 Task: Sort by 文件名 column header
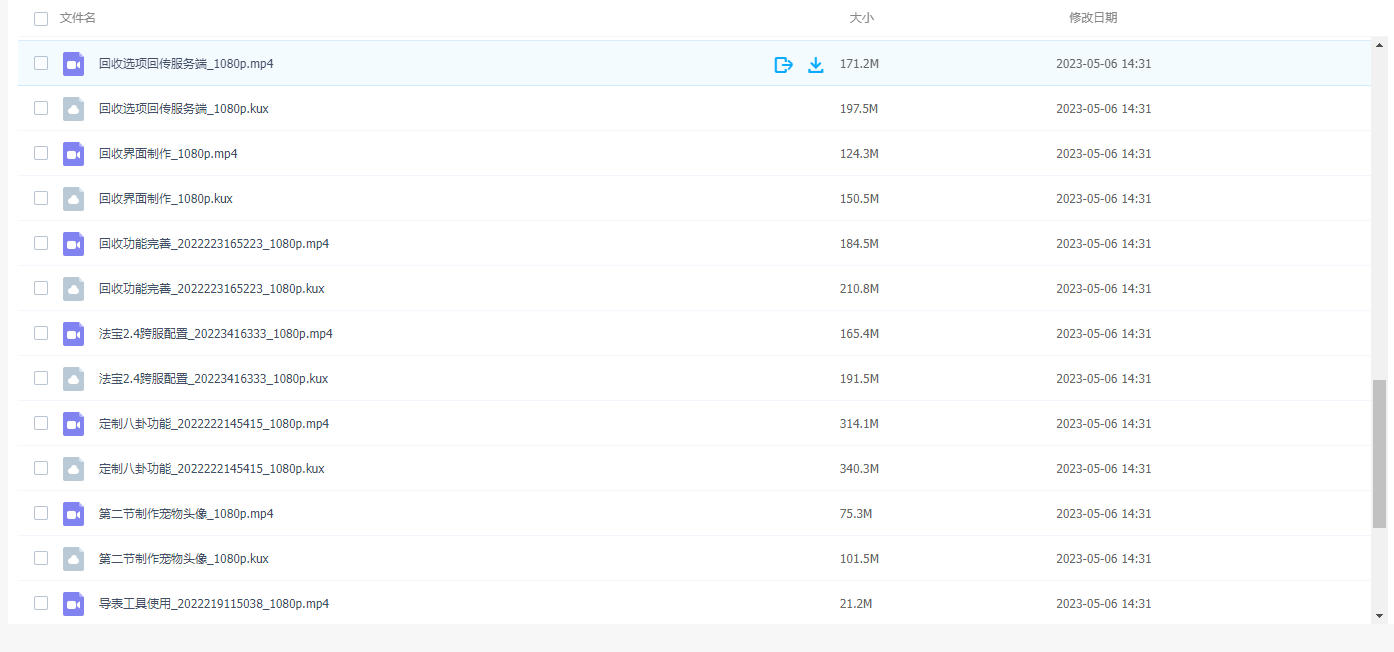(78, 18)
